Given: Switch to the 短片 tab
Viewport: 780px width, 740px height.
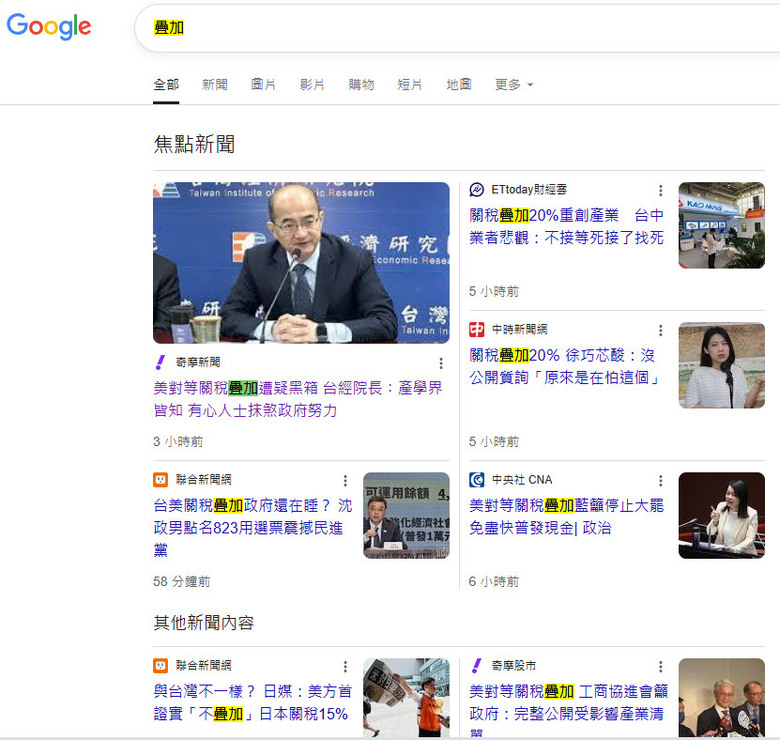Looking at the screenshot, I should [409, 85].
